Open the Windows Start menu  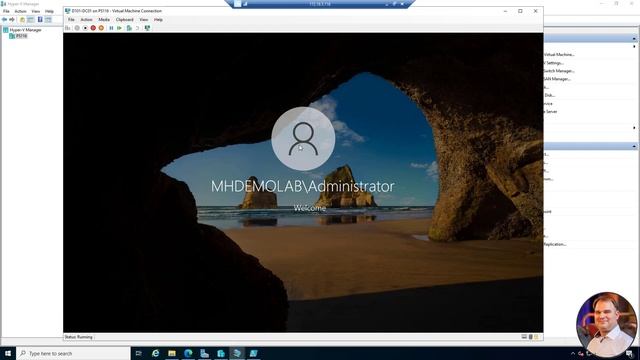(8, 353)
